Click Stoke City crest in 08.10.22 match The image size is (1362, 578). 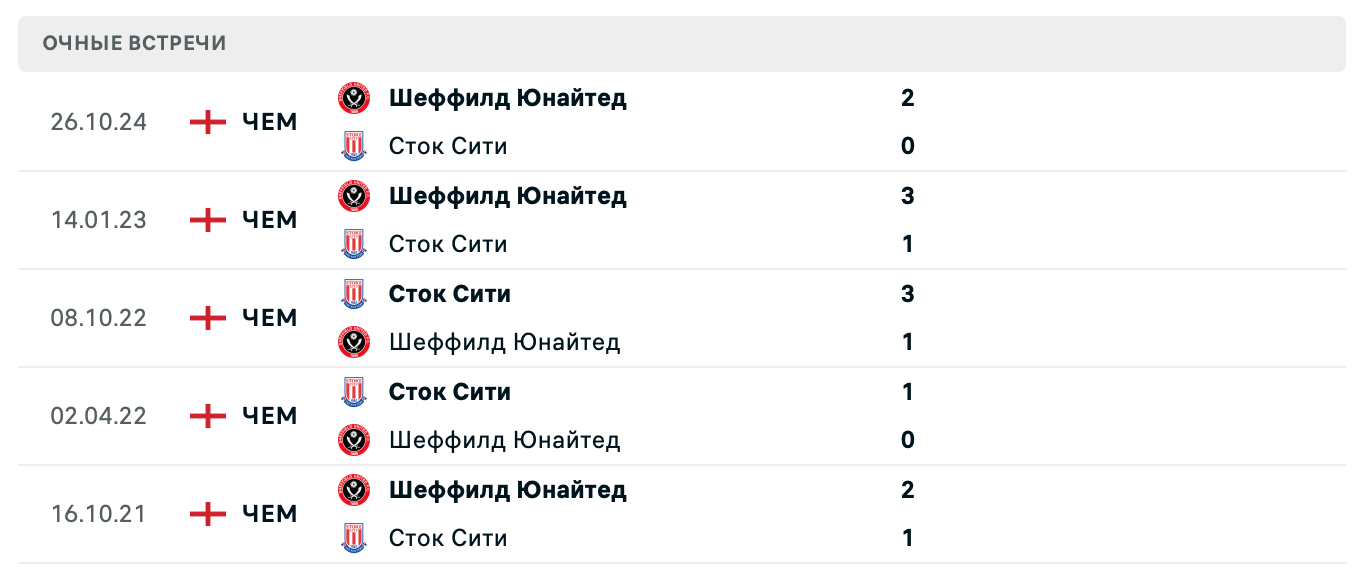(354, 294)
